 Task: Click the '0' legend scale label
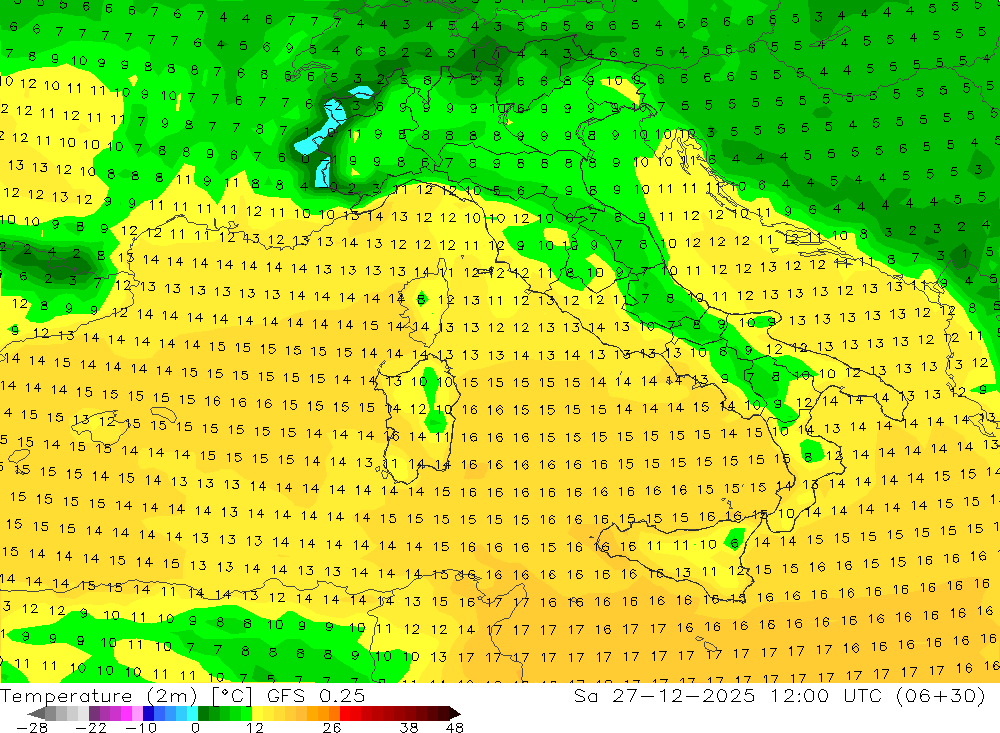[x=195, y=728]
